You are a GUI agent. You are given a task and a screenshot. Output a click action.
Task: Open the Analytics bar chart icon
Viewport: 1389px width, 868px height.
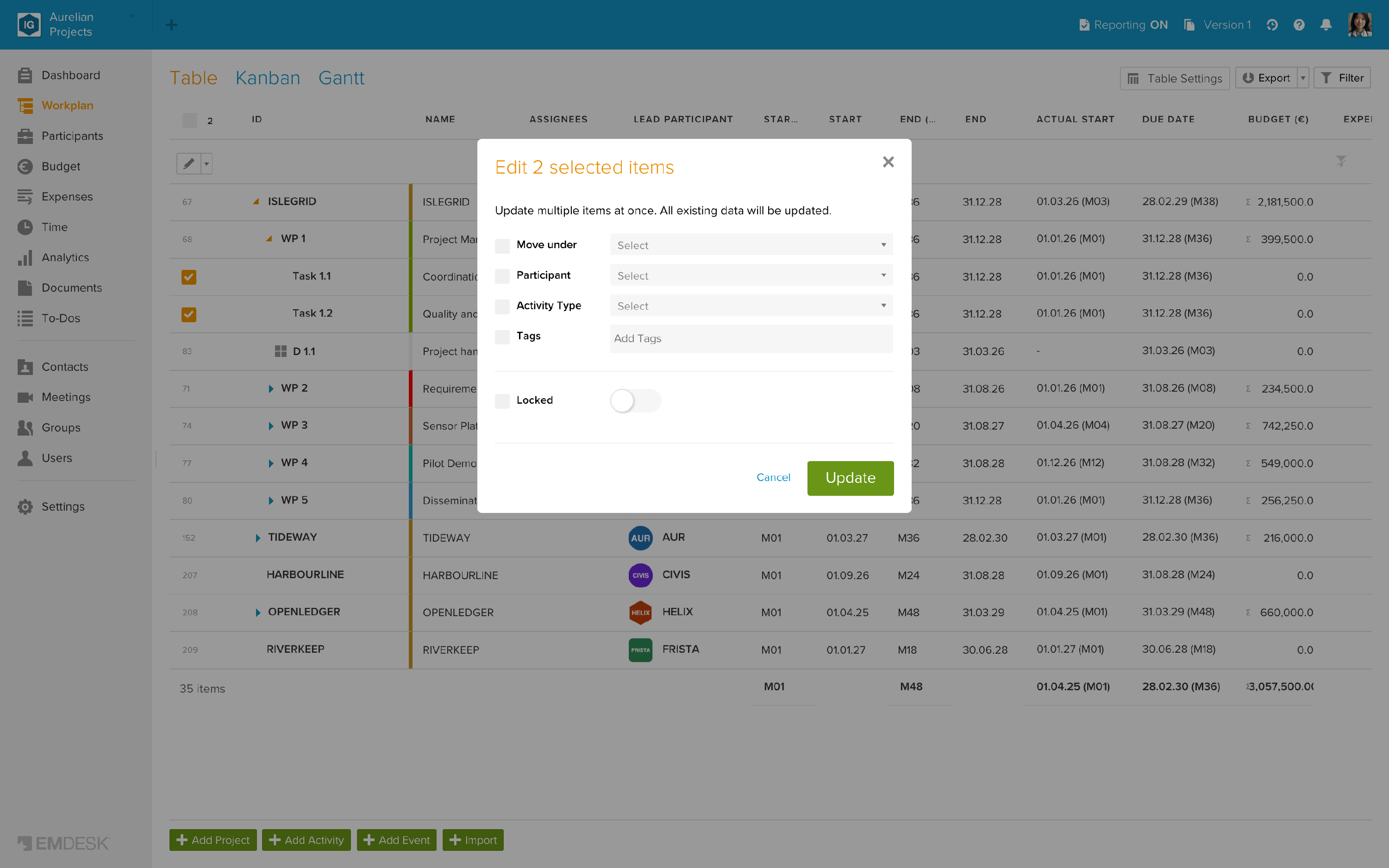coord(25,258)
